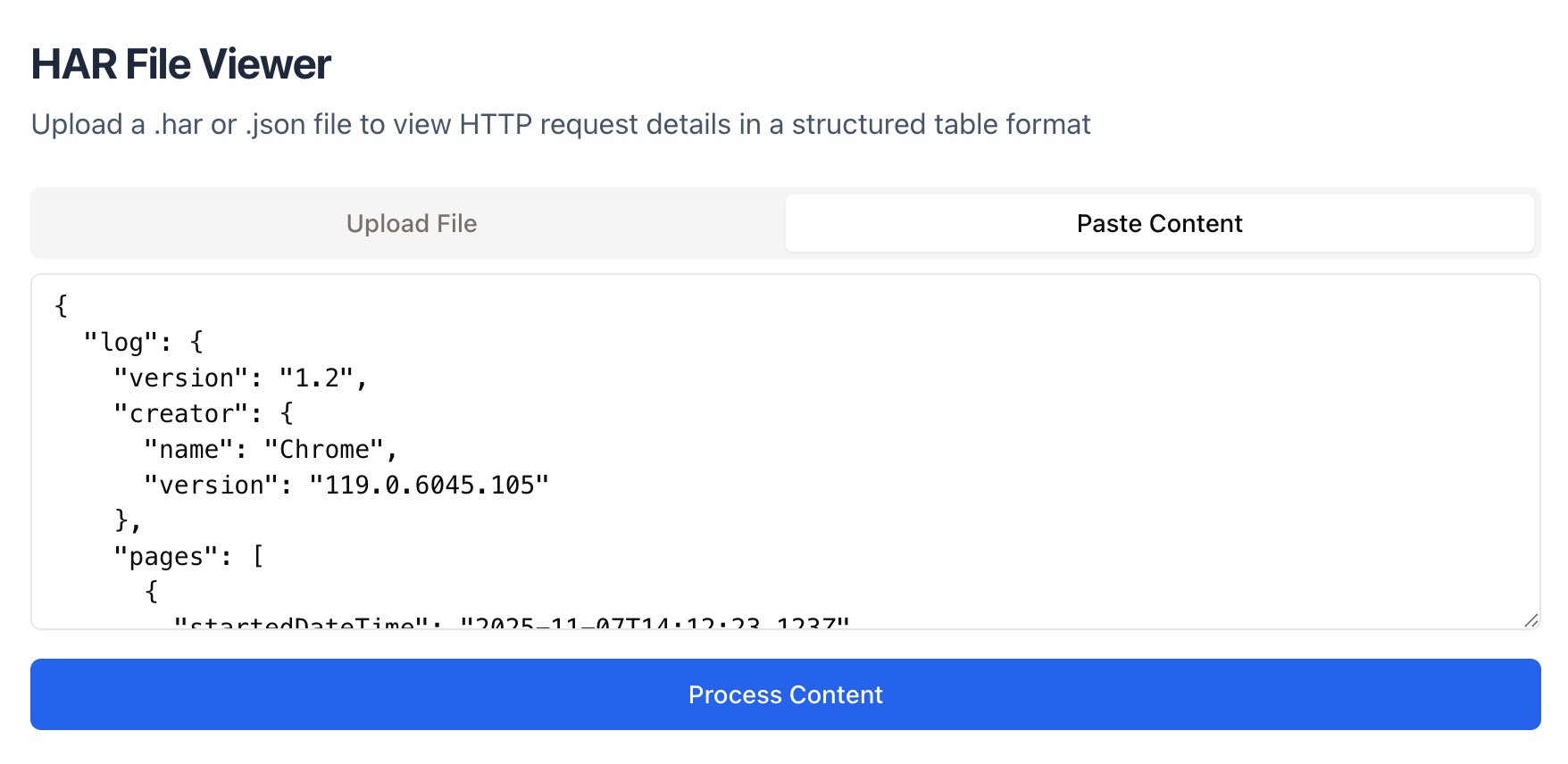
Task: Place cursor on the "version": "1.2" line
Action: [x=241, y=378]
